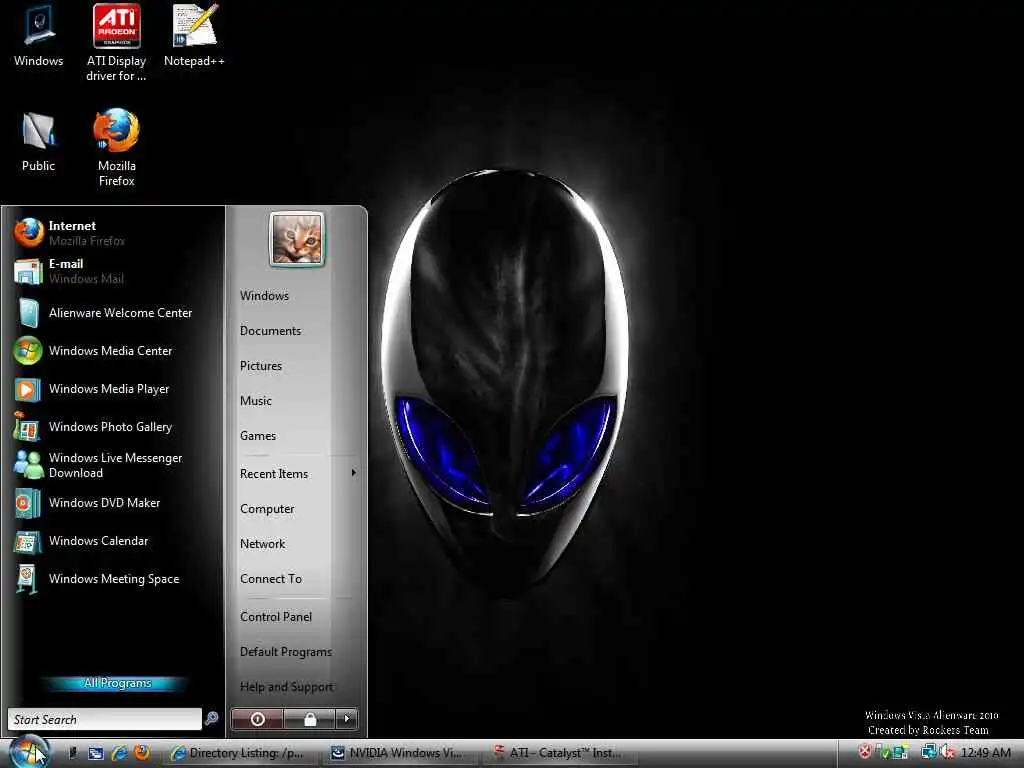
Task: Click the 12:49 AM clock
Action: point(985,752)
